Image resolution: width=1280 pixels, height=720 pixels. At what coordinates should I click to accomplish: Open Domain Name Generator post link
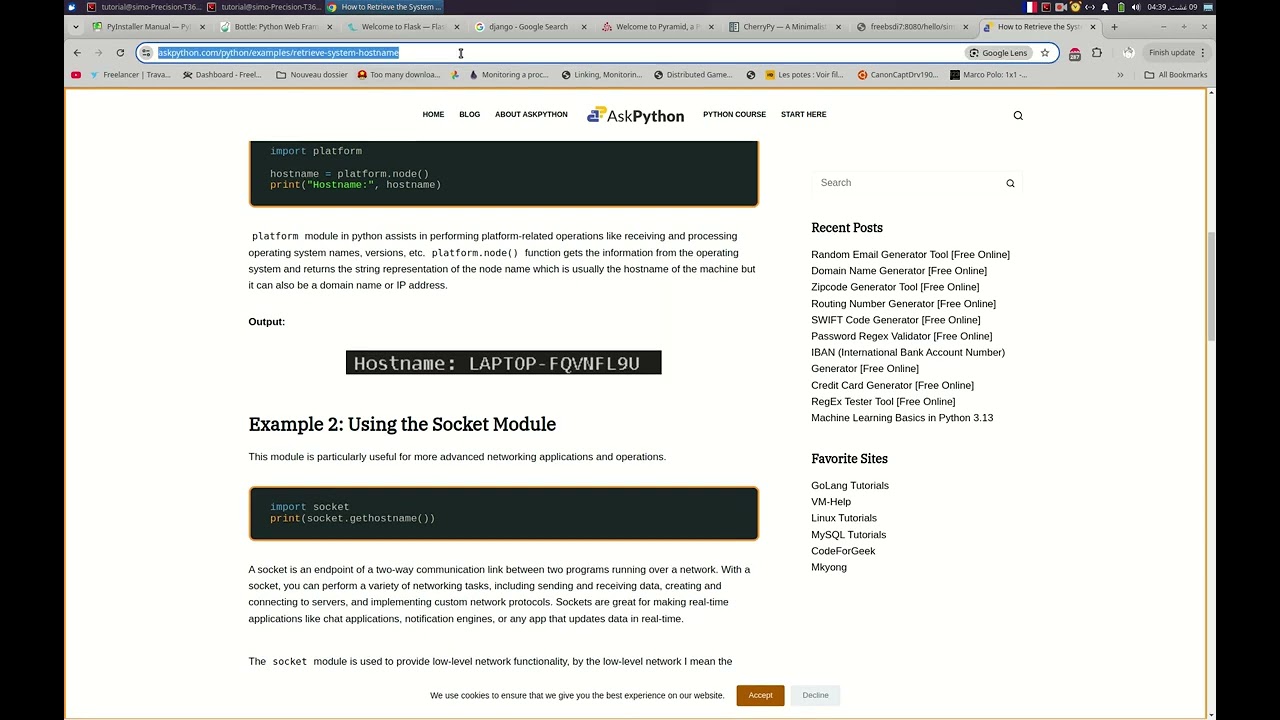(899, 271)
